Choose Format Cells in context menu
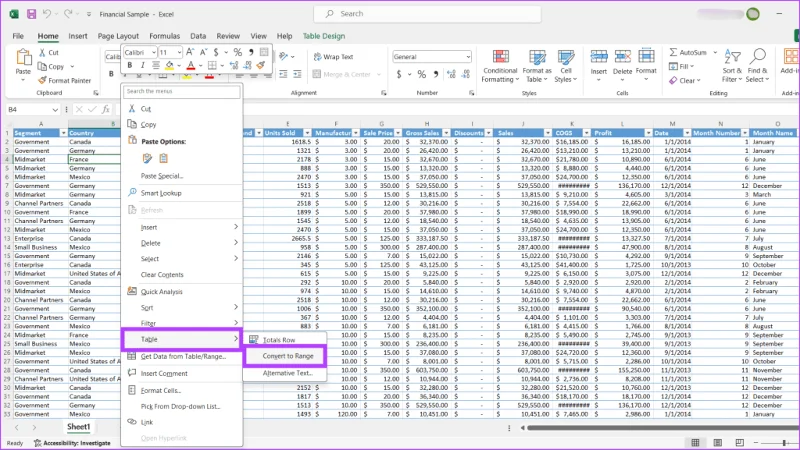 [x=182, y=390]
